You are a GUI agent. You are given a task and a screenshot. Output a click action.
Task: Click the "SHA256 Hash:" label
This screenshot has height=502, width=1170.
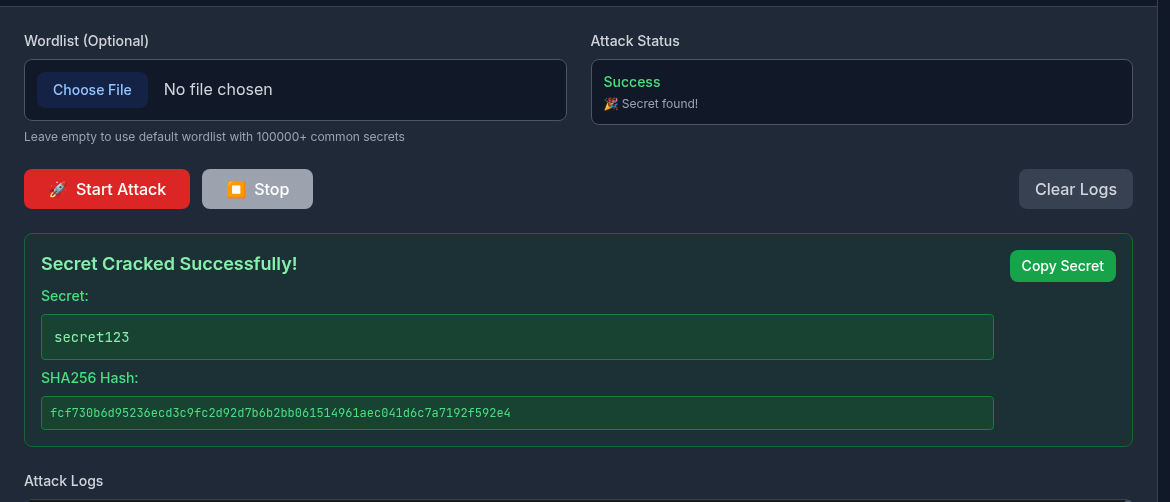[89, 378]
